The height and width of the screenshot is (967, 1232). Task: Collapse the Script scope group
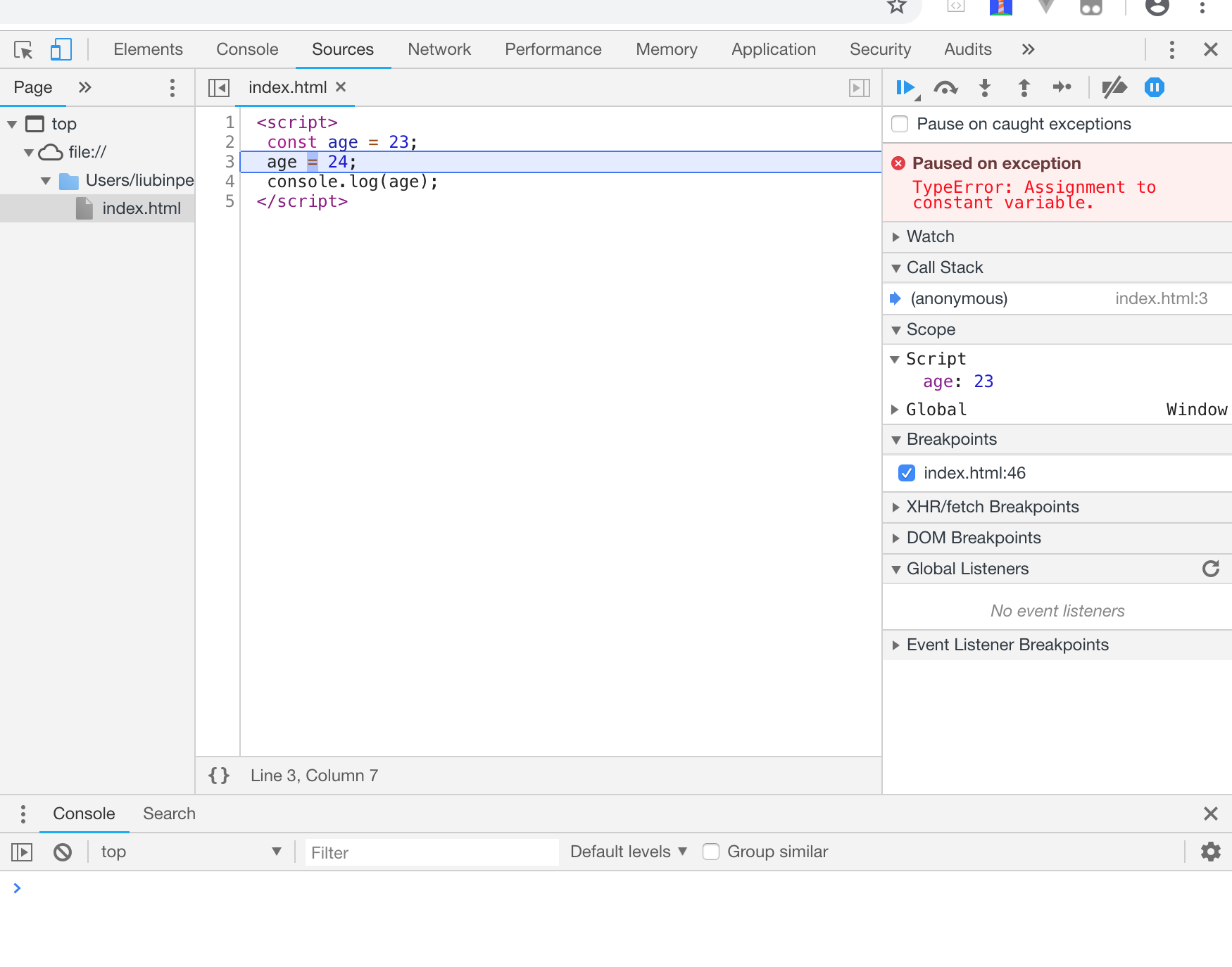895,359
